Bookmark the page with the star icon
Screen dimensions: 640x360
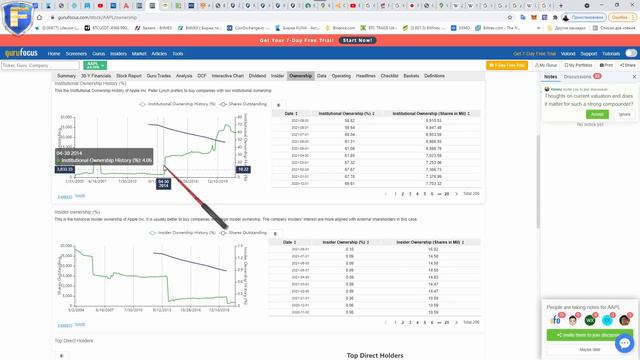[510, 18]
